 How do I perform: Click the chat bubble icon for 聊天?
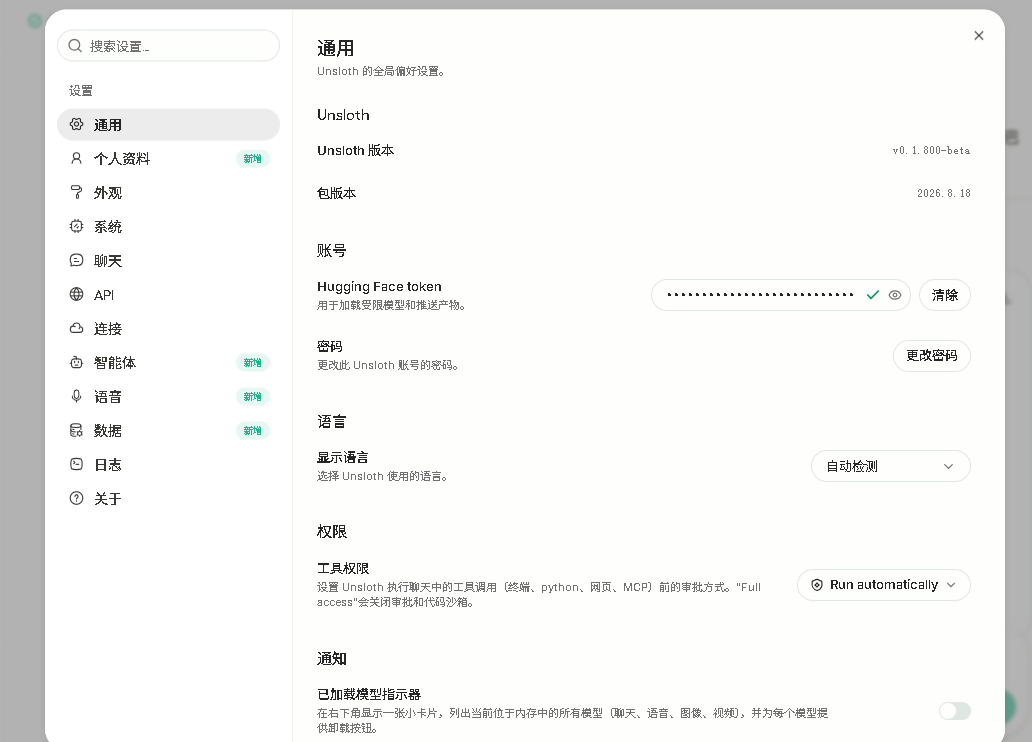pos(76,261)
